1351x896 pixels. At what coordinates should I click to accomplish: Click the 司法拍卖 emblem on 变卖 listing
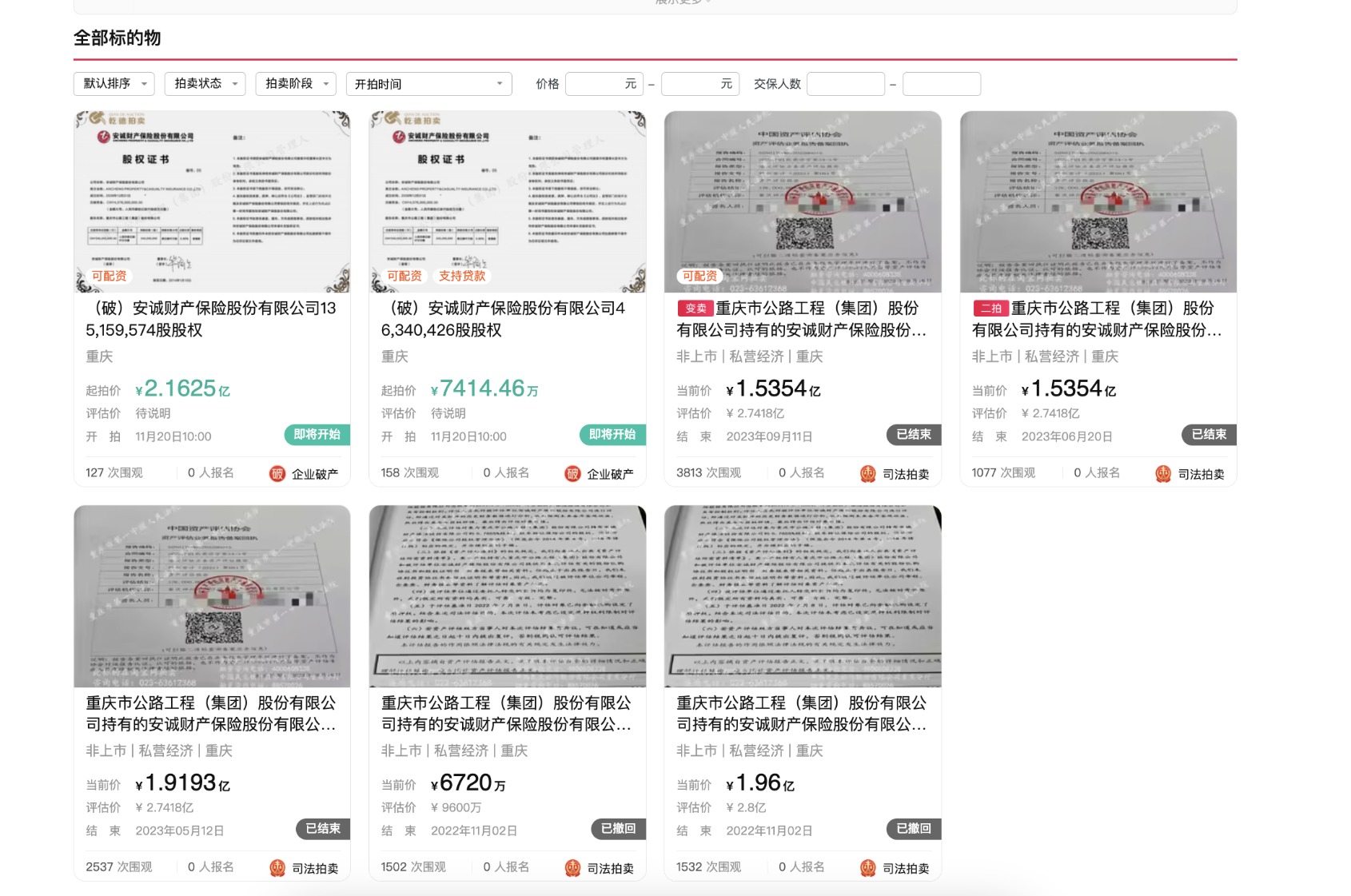[x=868, y=474]
